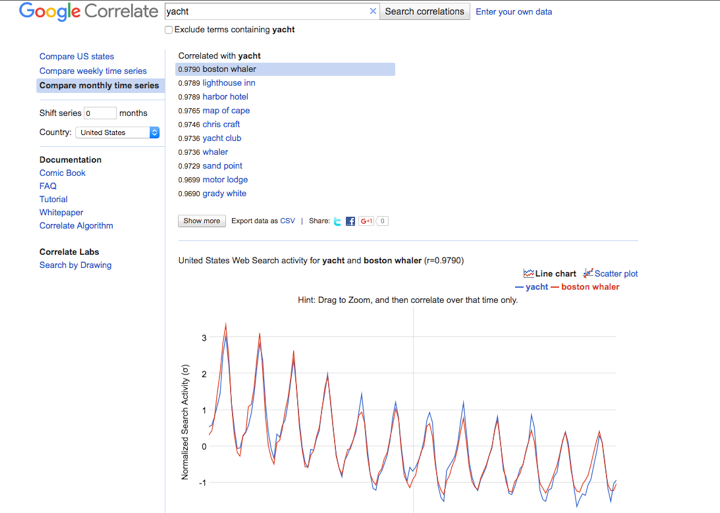Click the Twitter share icon
720x513 pixels.
pos(338,221)
